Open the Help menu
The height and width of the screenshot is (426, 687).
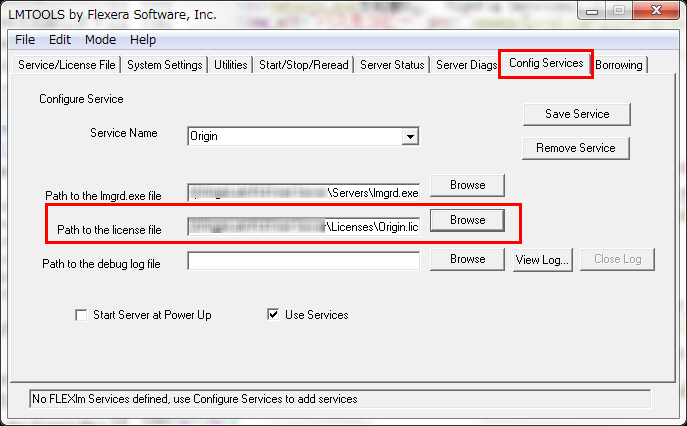[143, 40]
